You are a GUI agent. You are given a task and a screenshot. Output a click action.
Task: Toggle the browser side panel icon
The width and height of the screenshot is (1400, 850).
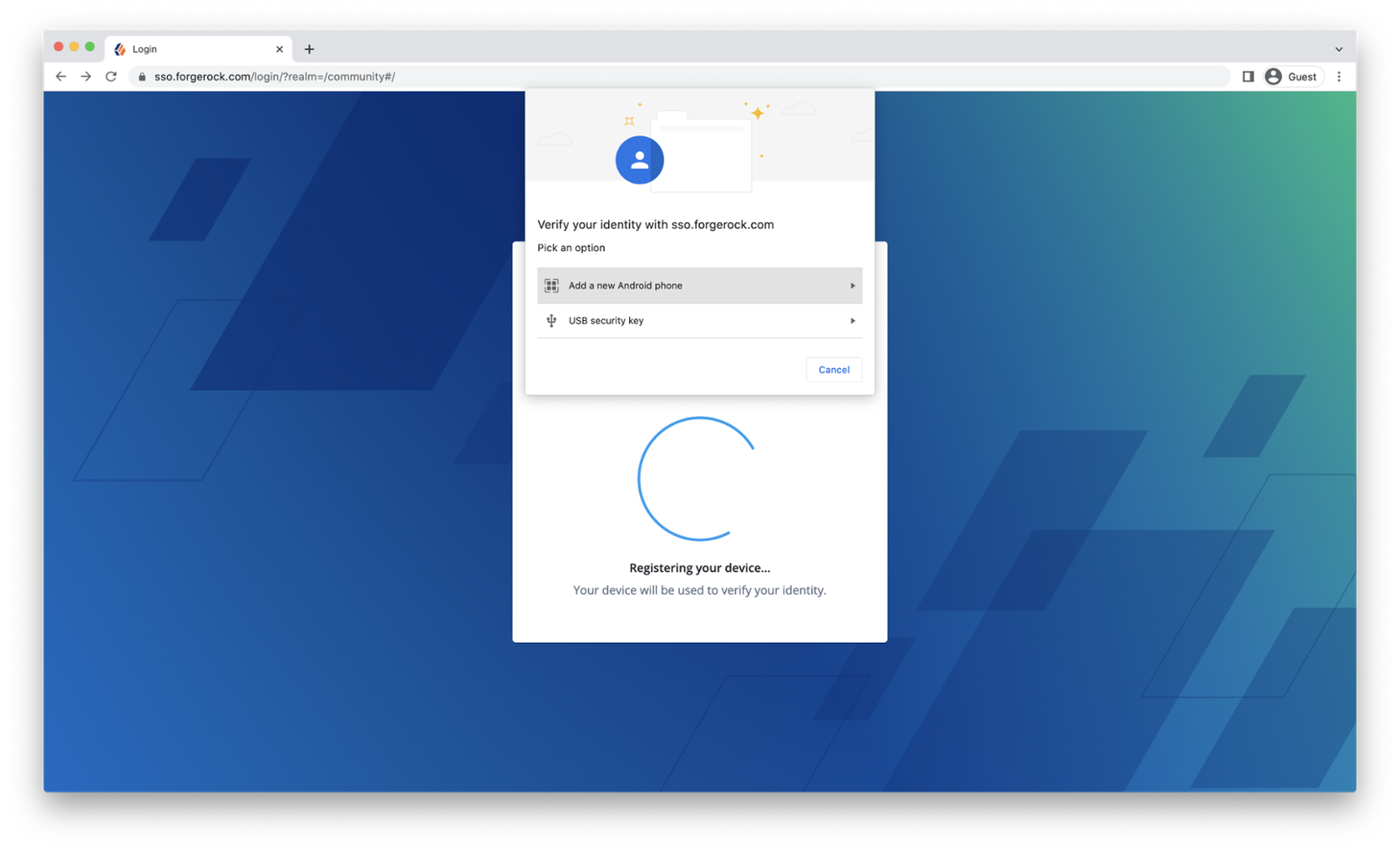coord(1248,77)
